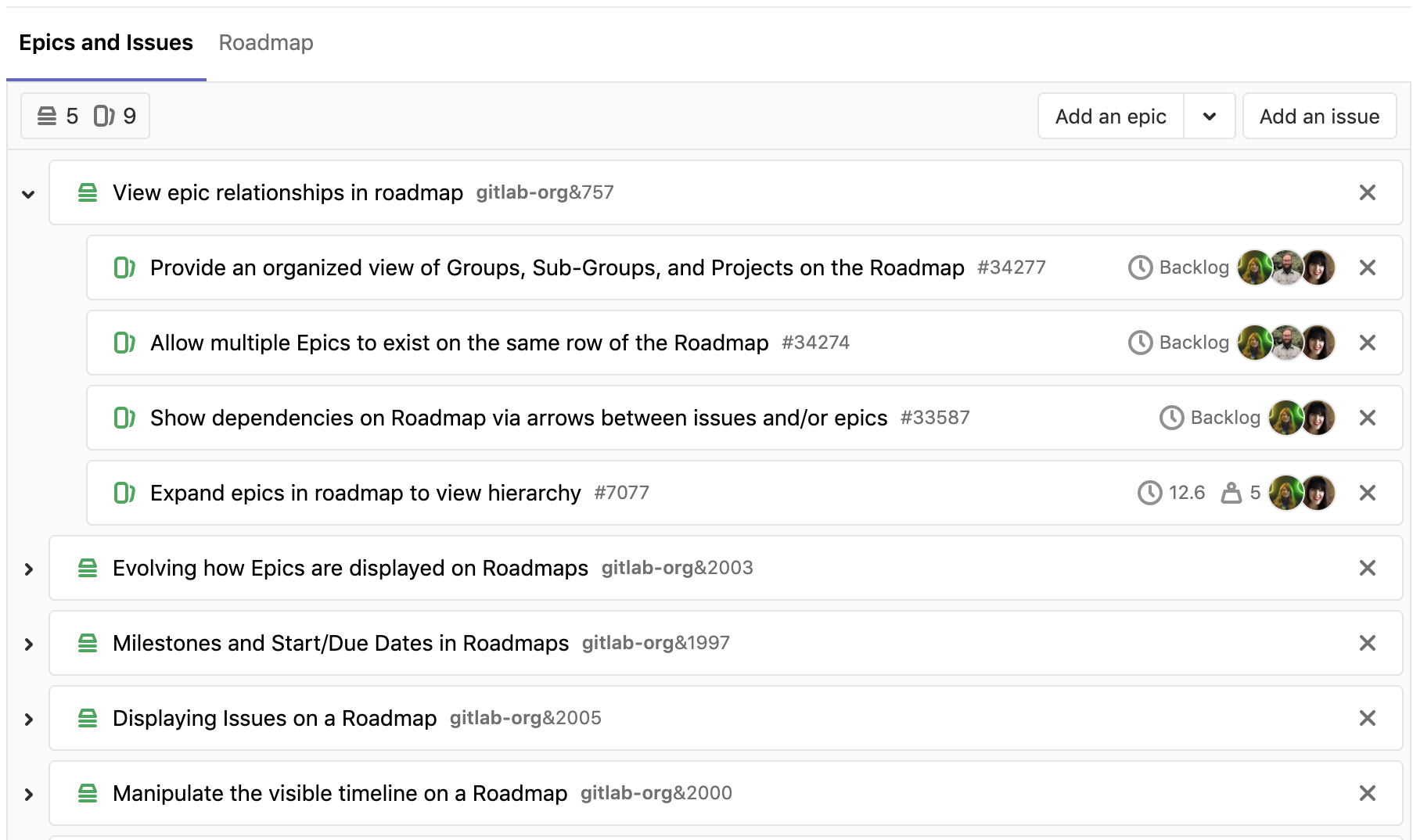Click the Add an epic button
The image size is (1413, 840).
click(1110, 117)
